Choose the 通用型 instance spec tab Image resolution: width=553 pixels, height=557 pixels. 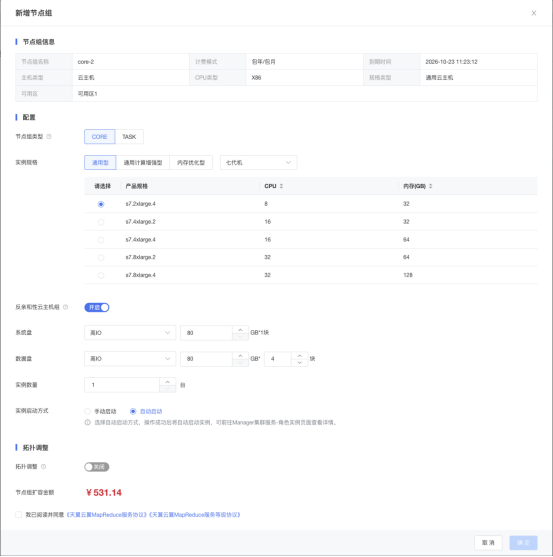tap(100, 163)
